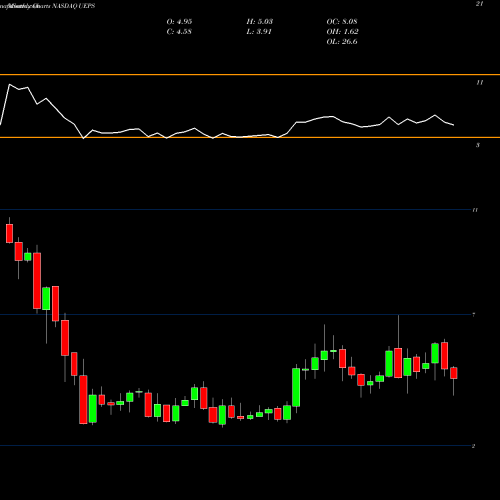
Task: Click the 3 indicator axis label
Action: click(478, 145)
